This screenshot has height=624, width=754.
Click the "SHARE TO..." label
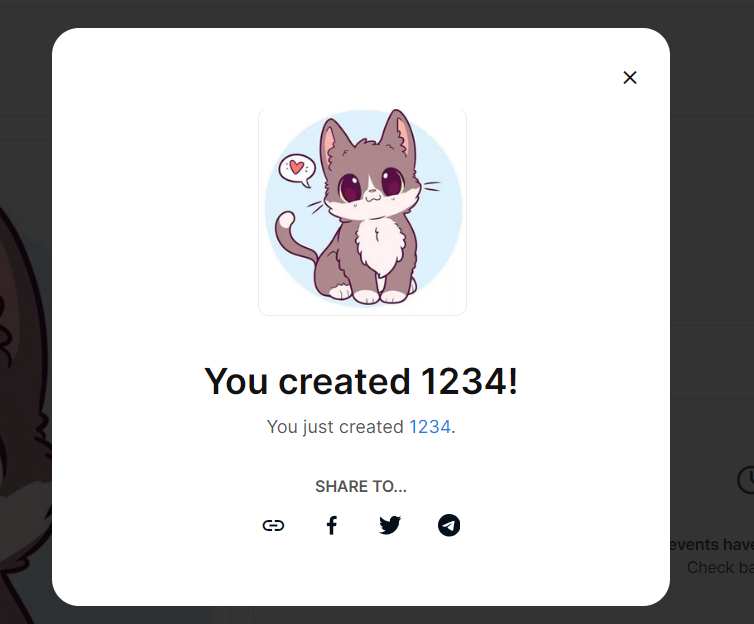(x=361, y=487)
